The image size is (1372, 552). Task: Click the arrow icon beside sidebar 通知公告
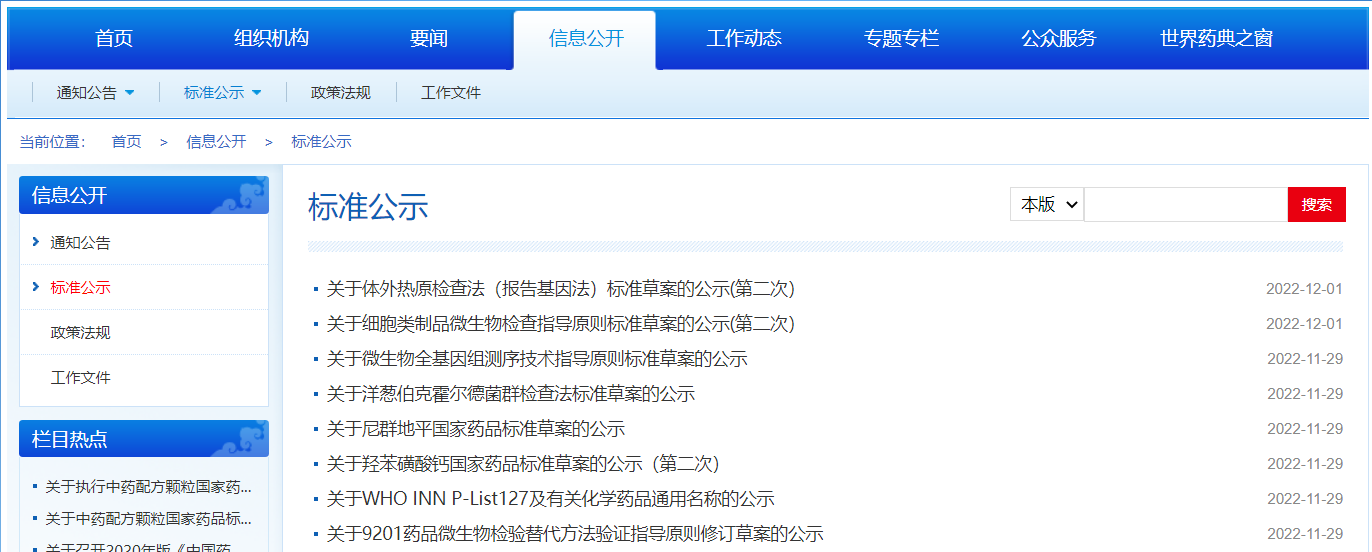click(36, 242)
